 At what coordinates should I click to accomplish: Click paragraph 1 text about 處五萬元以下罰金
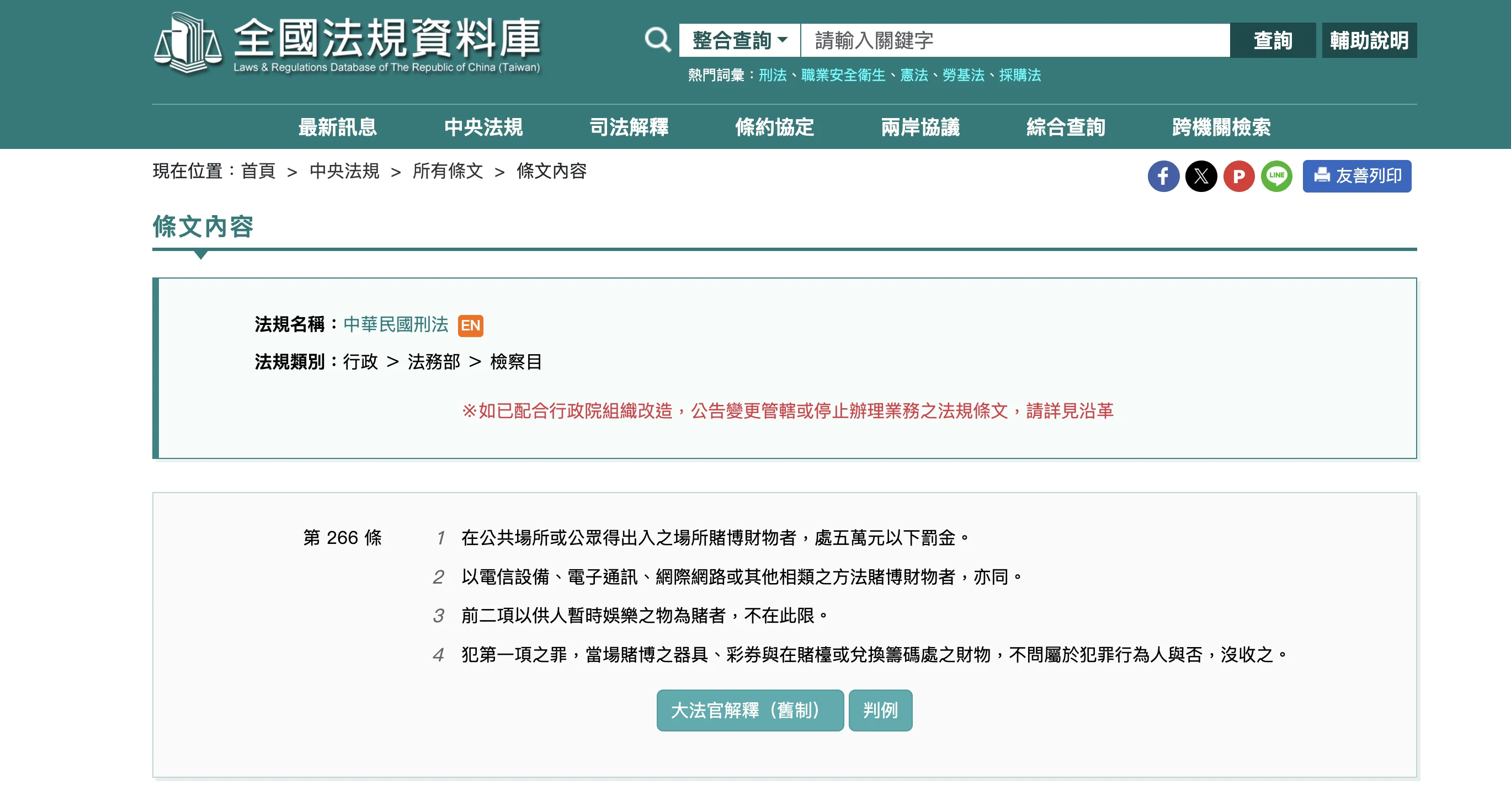(715, 538)
